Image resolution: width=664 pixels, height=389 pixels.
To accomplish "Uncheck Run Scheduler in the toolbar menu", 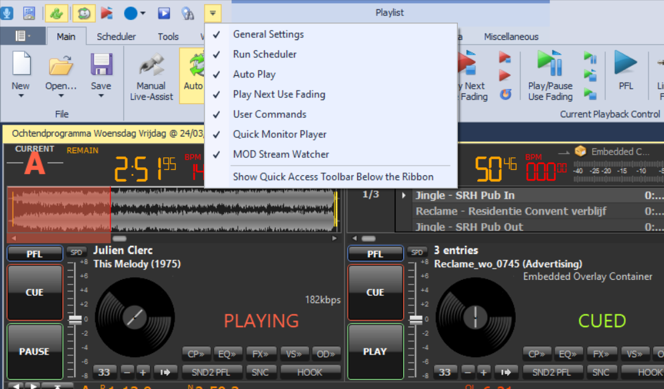I will pos(331,54).
